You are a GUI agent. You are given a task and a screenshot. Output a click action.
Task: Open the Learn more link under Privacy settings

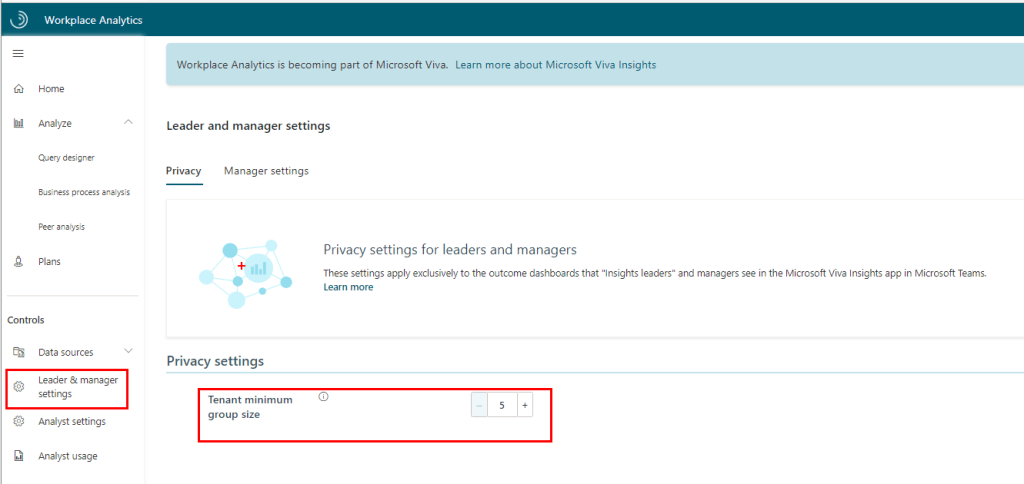(x=348, y=287)
